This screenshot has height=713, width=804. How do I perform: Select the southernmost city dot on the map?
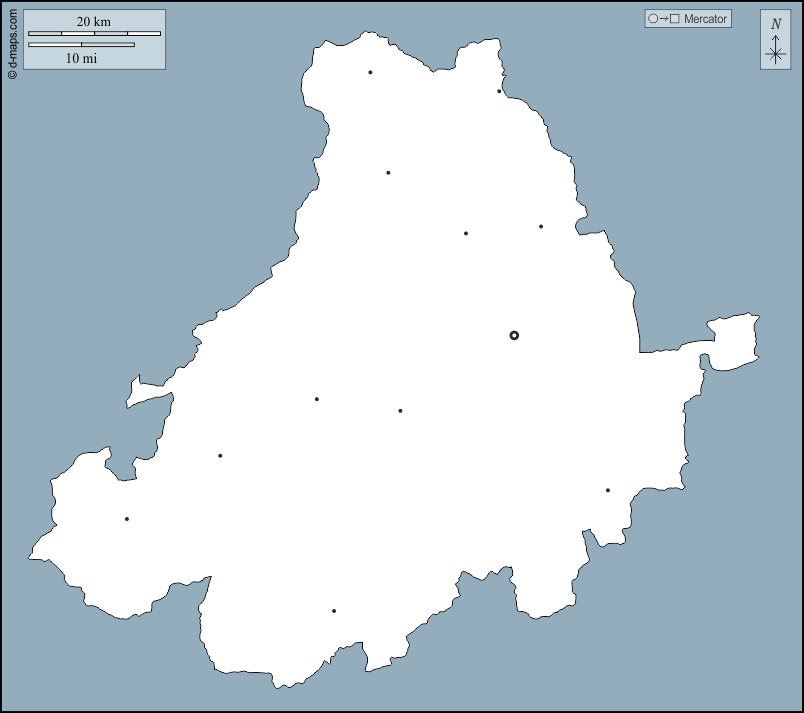tap(334, 611)
